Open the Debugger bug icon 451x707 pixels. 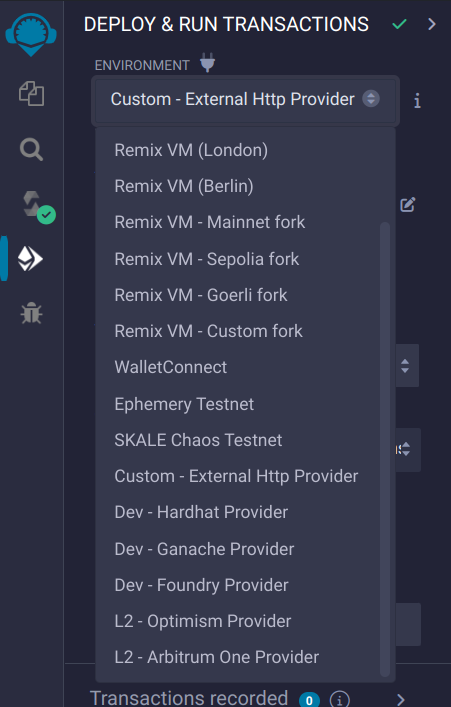coord(32,313)
